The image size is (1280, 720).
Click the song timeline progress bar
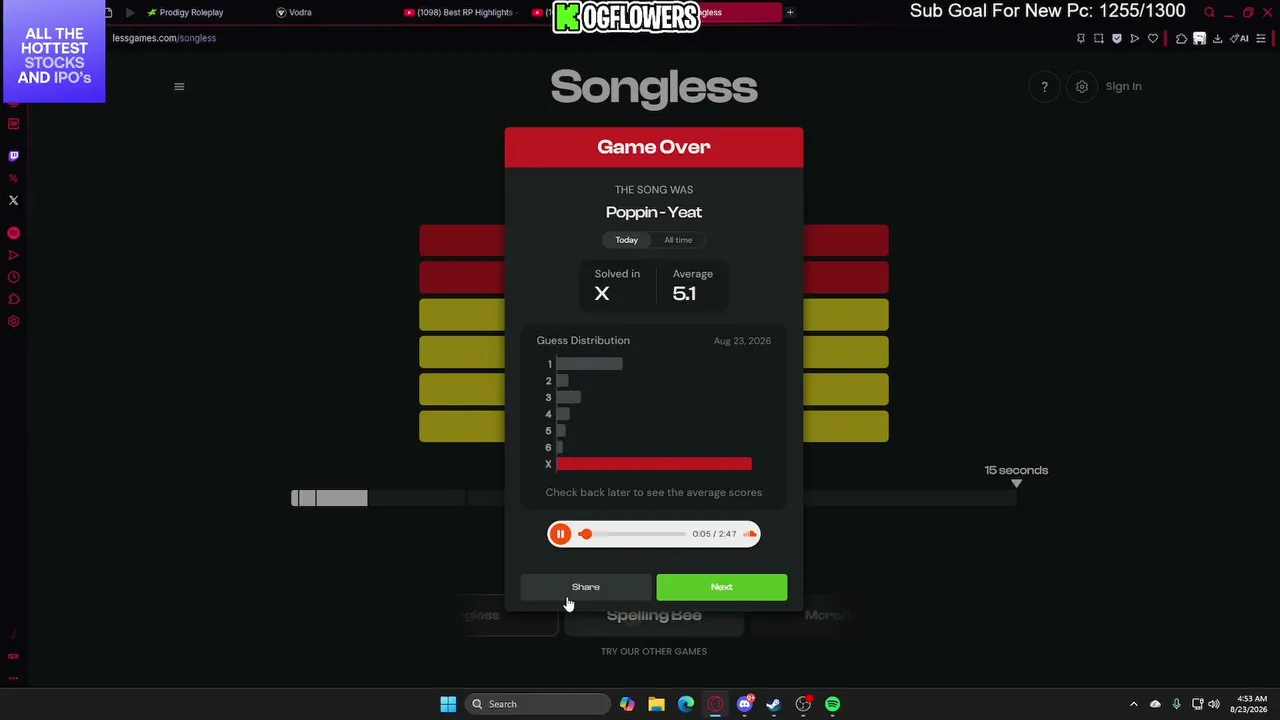[x=654, y=498]
